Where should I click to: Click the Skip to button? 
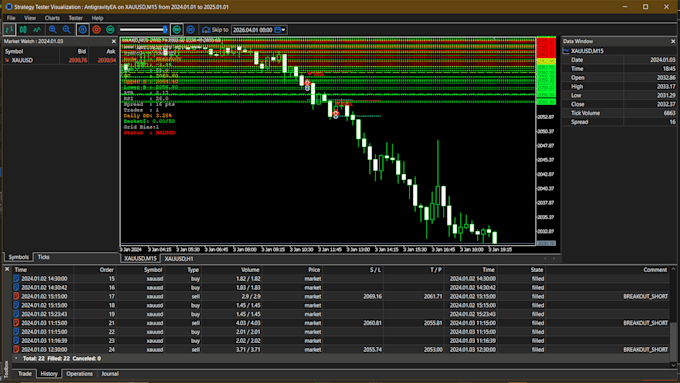215,29
